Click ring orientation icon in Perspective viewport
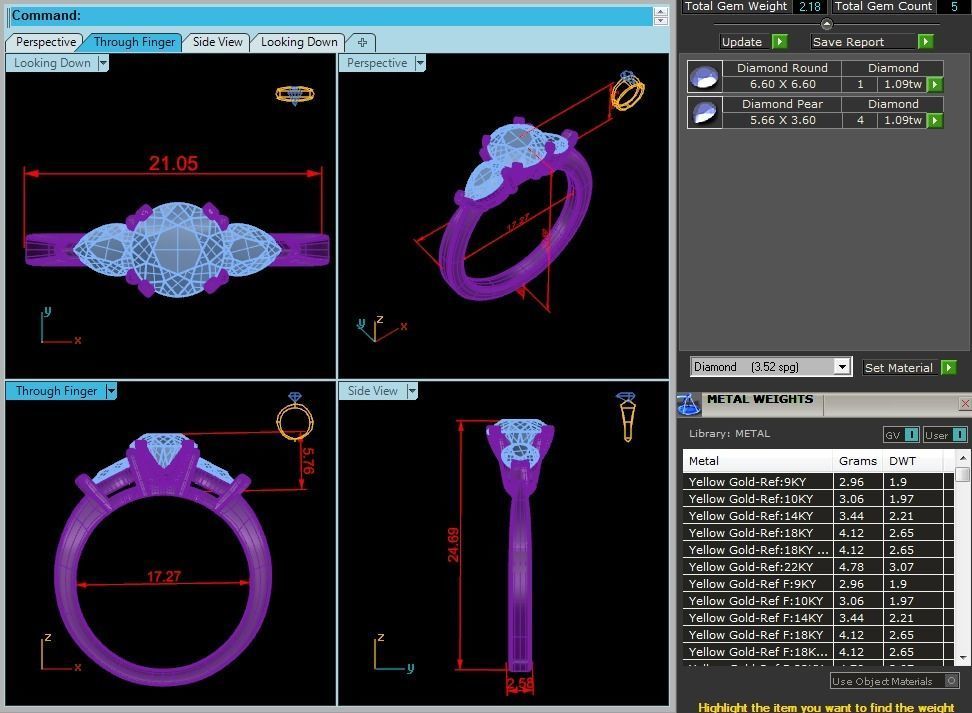Image resolution: width=972 pixels, height=713 pixels. point(627,91)
